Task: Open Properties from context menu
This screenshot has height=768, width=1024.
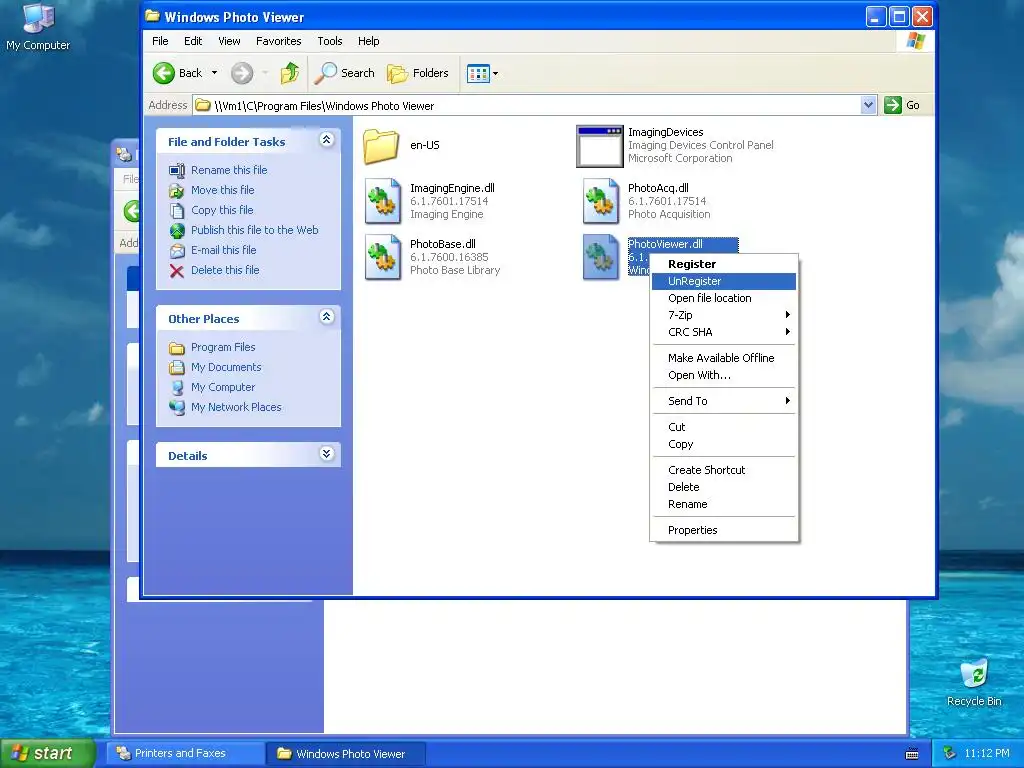Action: click(724, 530)
